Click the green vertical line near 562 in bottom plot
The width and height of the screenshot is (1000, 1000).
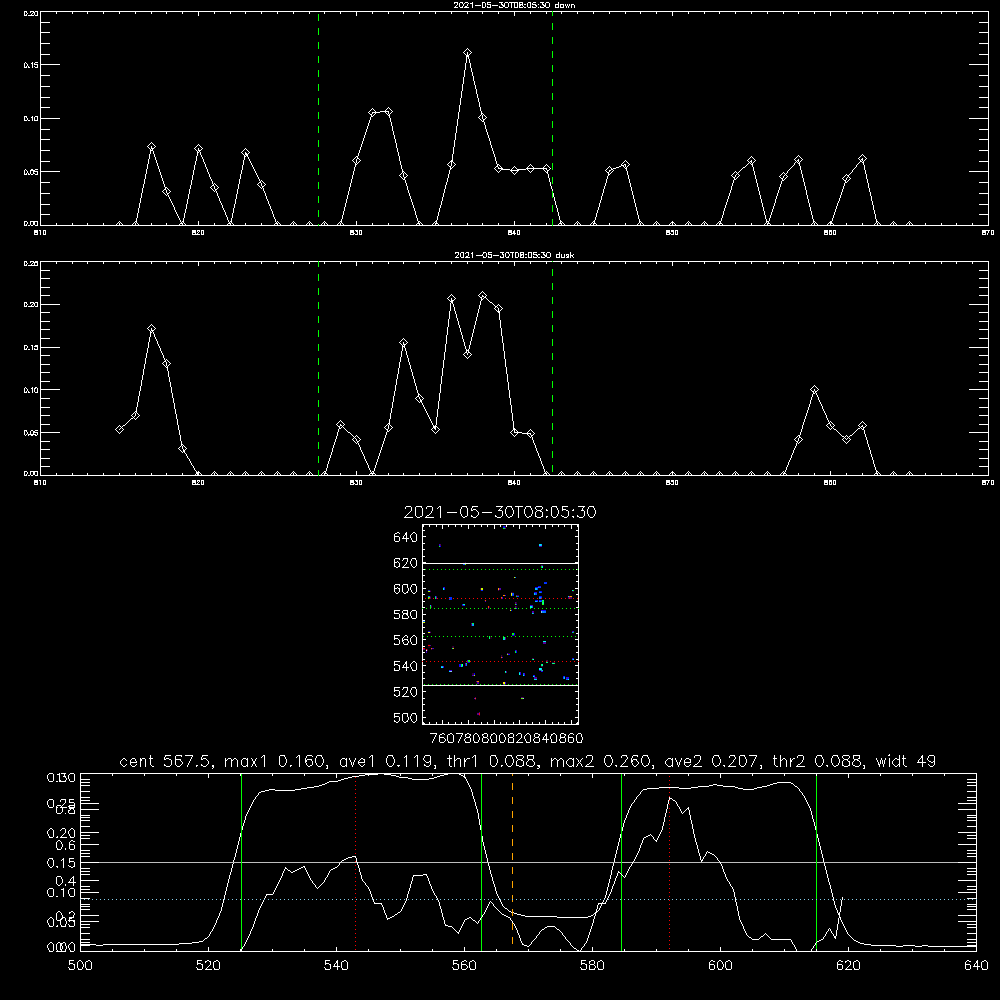click(482, 861)
